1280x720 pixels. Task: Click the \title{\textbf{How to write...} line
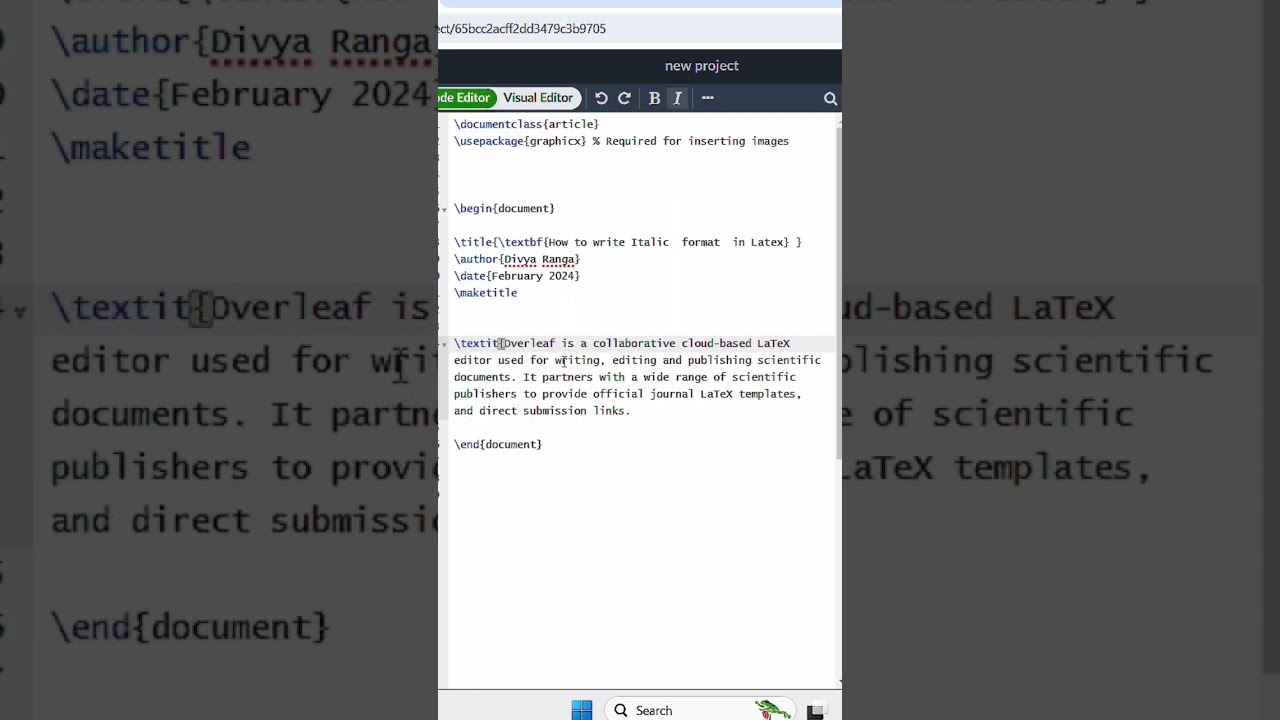coord(628,242)
